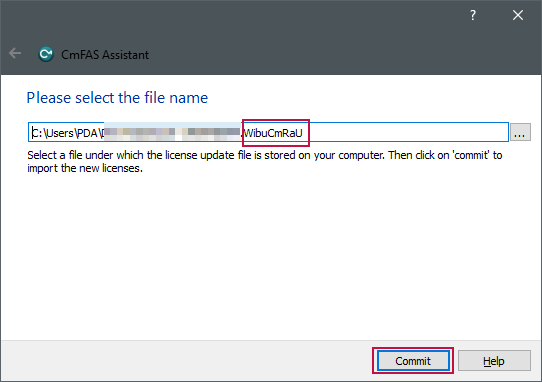The width and height of the screenshot is (542, 382).
Task: Open help via the question mark icon
Action: click(x=473, y=15)
